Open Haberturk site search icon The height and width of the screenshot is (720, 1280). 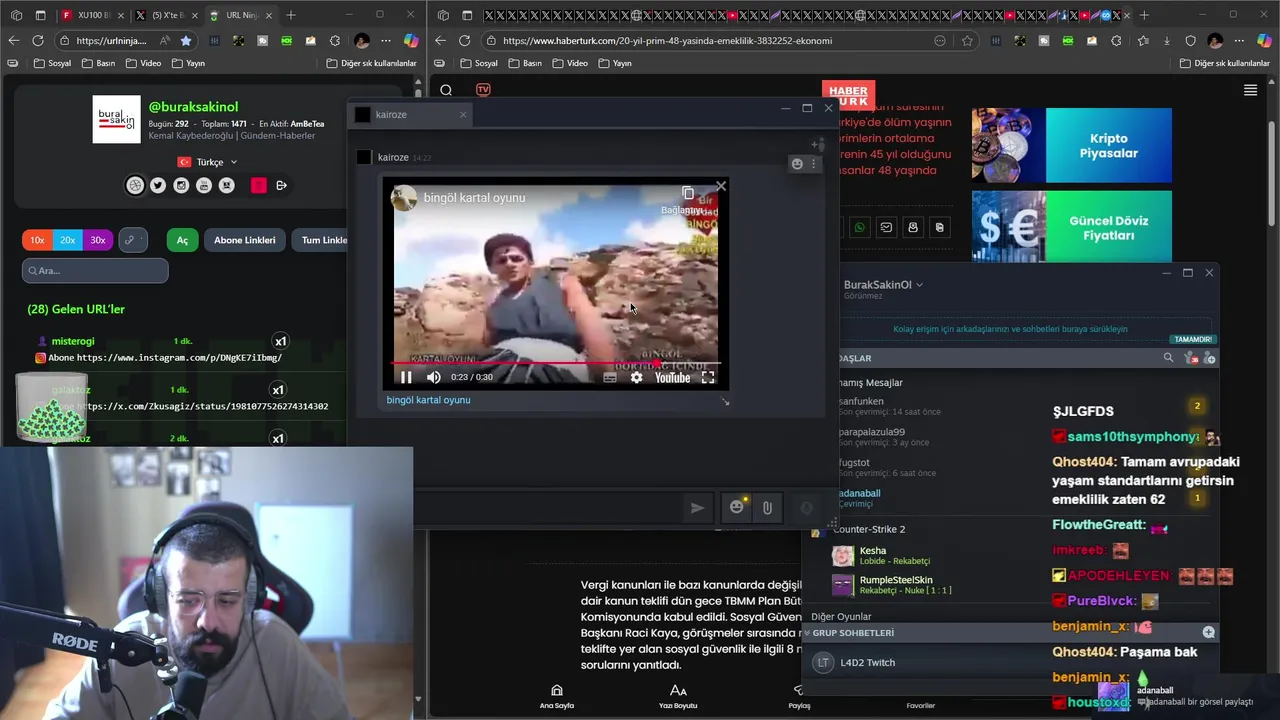pos(446,90)
